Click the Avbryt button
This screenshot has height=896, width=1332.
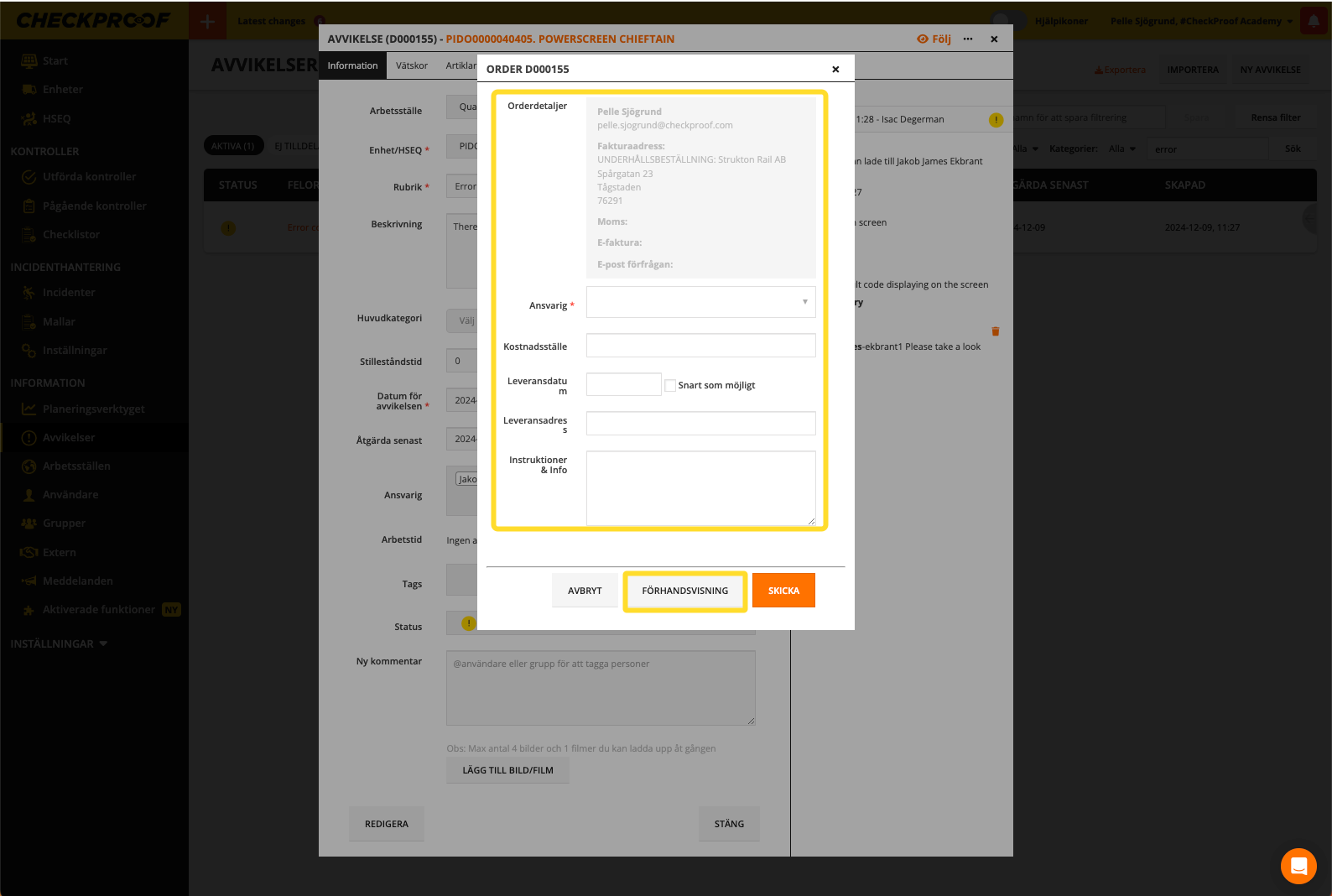pos(585,591)
